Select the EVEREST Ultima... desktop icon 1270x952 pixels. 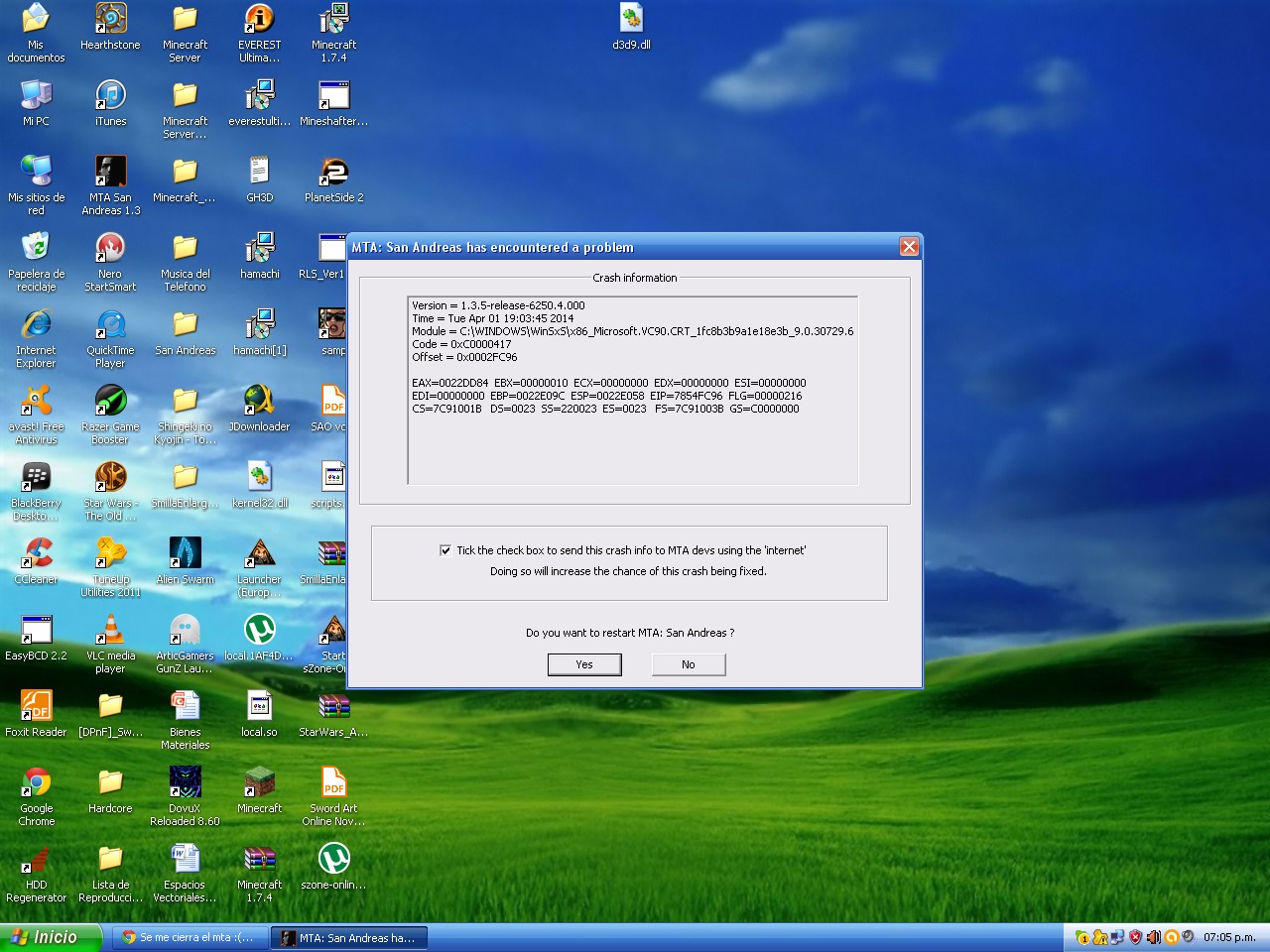point(259,33)
